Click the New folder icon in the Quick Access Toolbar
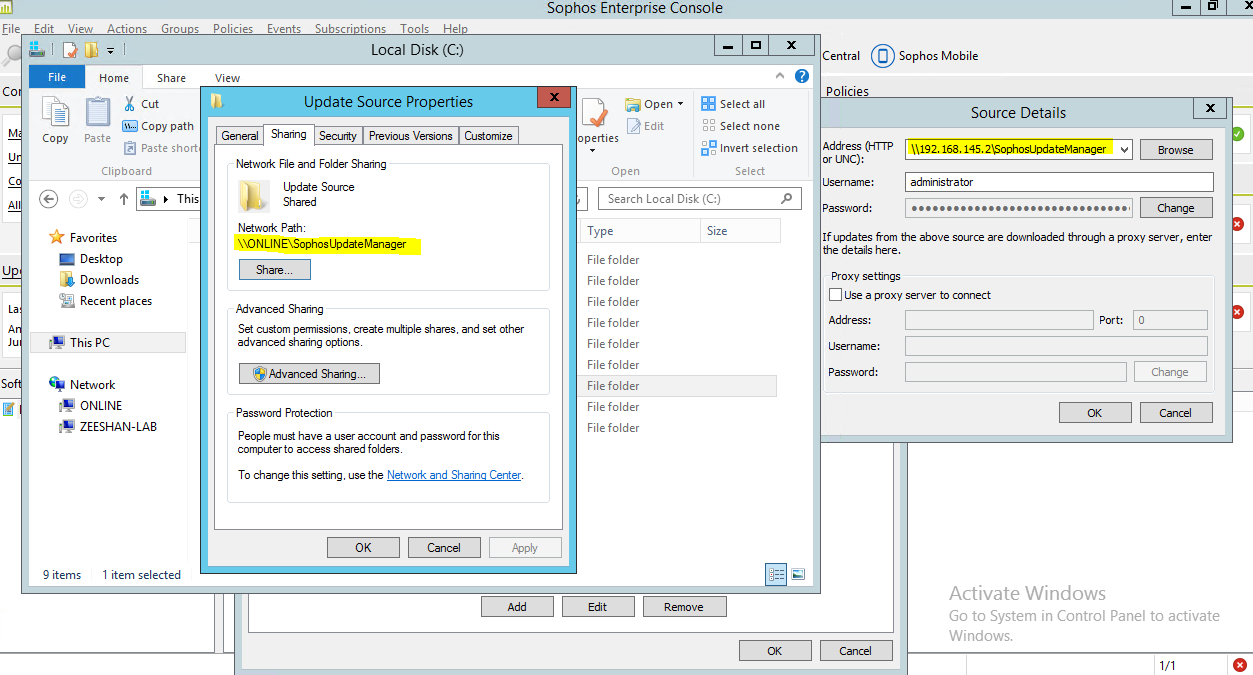Image resolution: width=1253 pixels, height=675 pixels. (x=91, y=49)
